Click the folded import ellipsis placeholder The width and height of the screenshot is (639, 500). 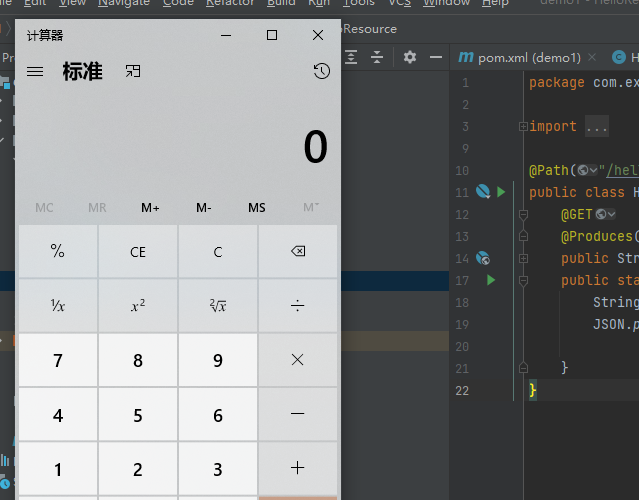point(597,127)
